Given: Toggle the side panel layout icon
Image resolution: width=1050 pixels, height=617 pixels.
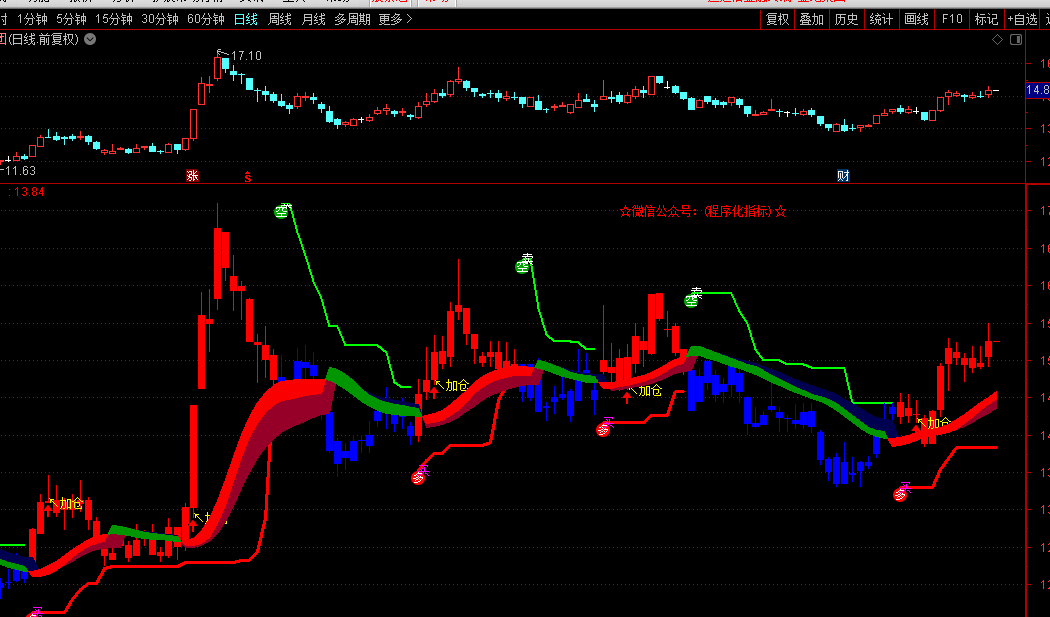Looking at the screenshot, I should pos(1016,39).
